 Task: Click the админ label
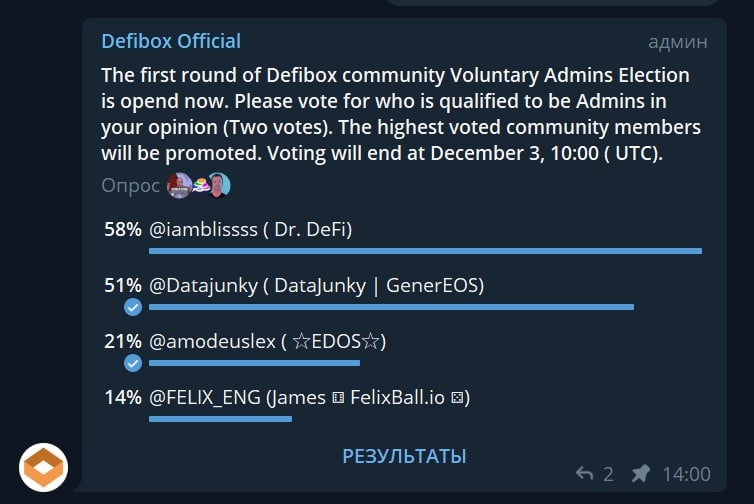click(x=677, y=42)
